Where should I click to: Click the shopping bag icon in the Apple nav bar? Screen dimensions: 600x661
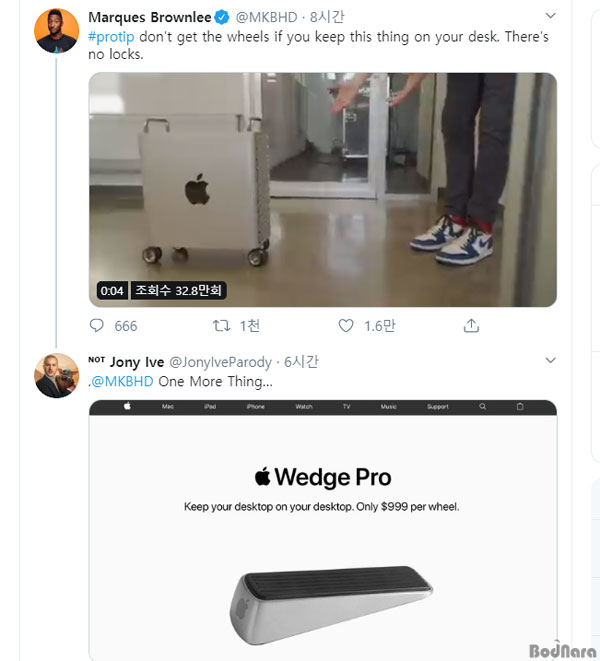tap(519, 407)
